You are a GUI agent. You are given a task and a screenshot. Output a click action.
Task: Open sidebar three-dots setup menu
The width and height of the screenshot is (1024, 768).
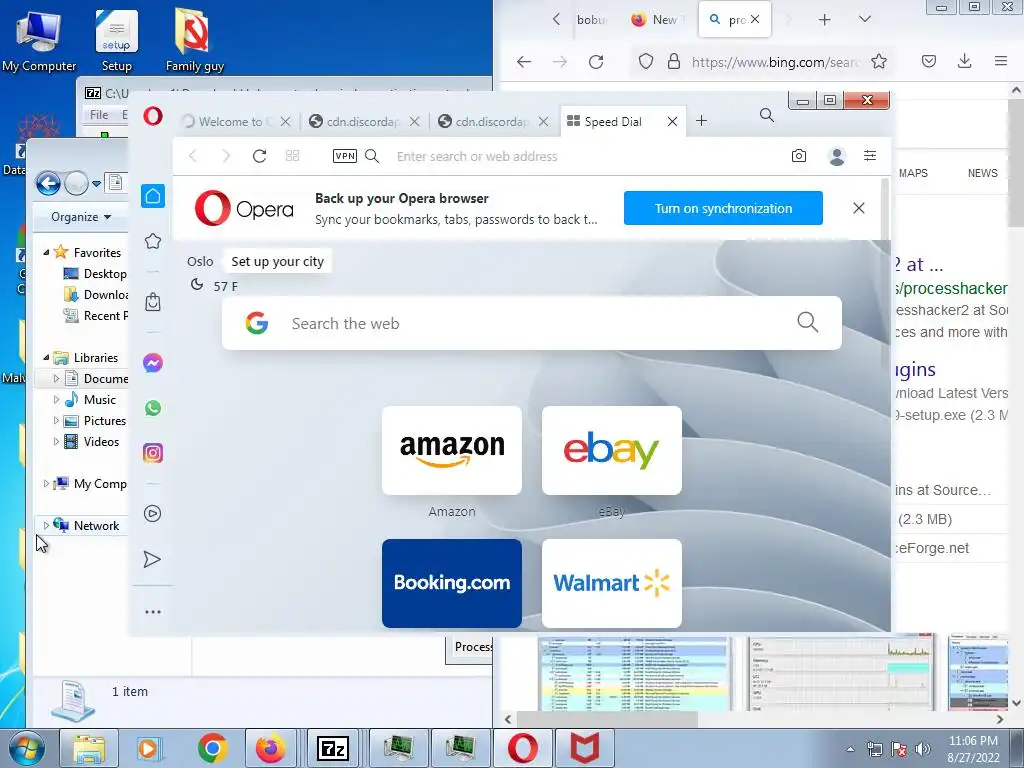tap(153, 612)
